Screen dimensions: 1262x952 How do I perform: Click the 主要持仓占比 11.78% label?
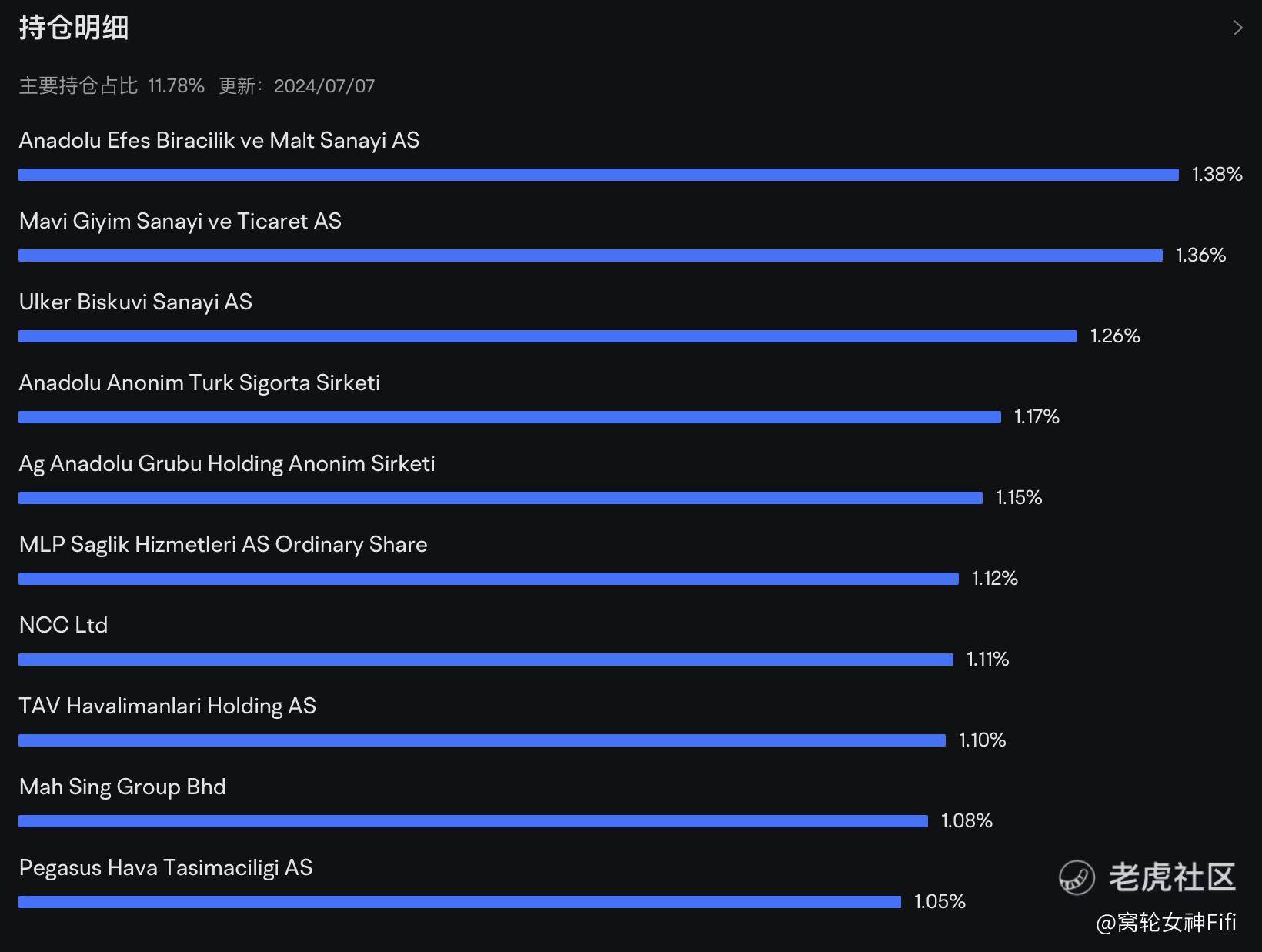click(112, 85)
